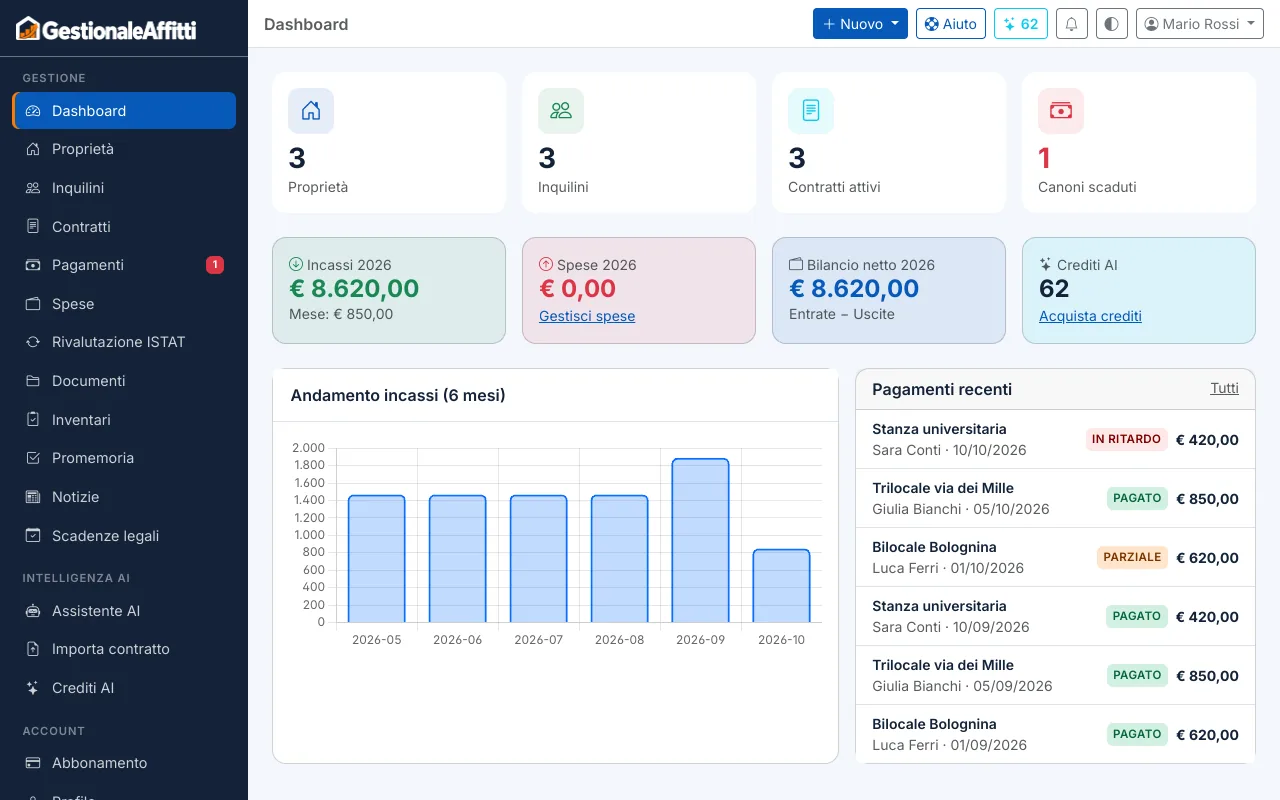Click the AI credits 62 button
The image size is (1280, 800).
pyautogui.click(x=1021, y=24)
